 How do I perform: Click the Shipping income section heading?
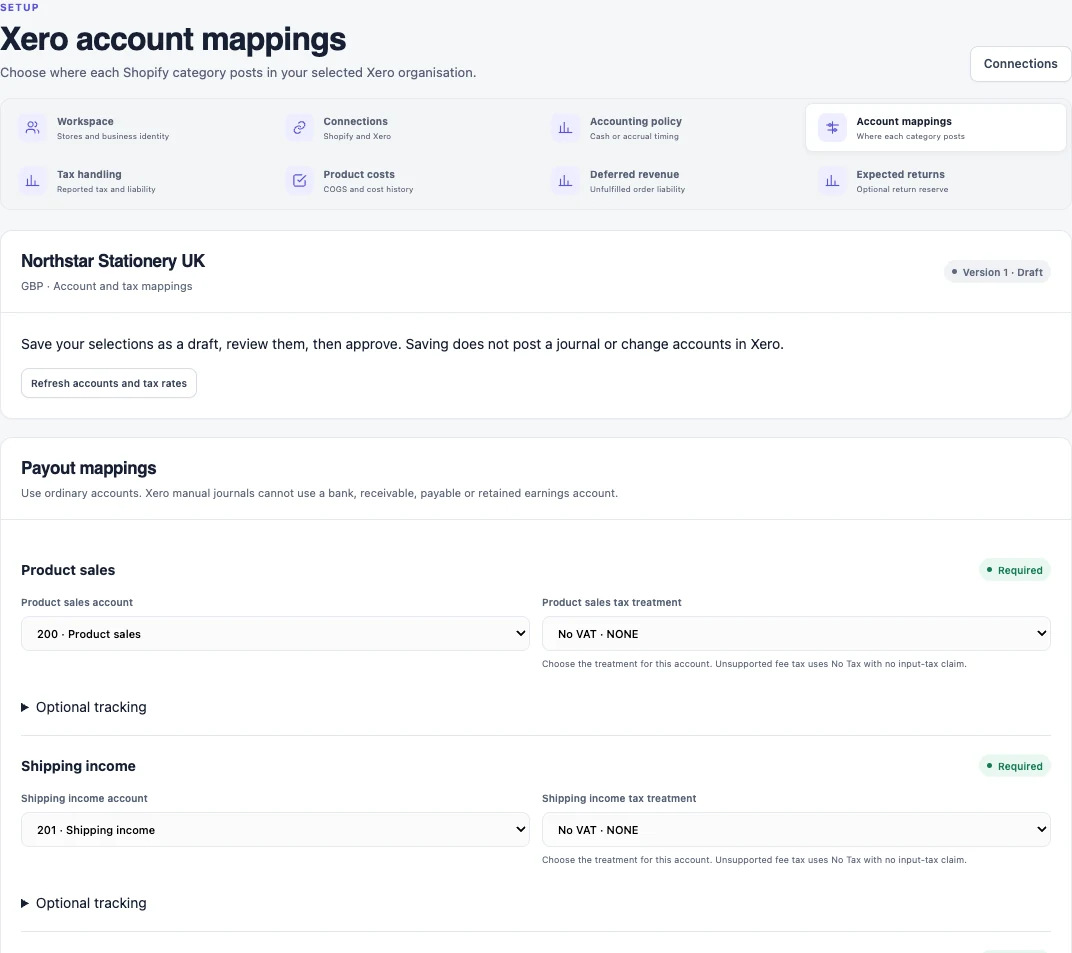[79, 766]
